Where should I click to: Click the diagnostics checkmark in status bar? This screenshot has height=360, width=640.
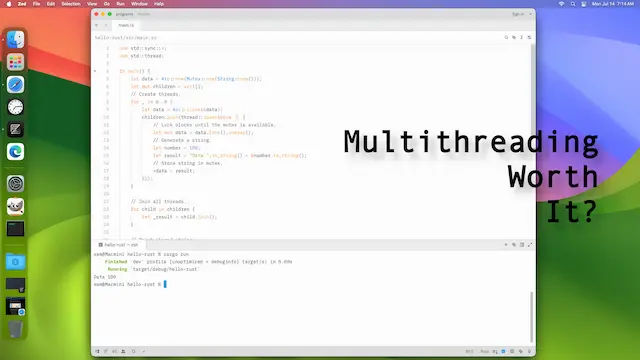(x=144, y=351)
